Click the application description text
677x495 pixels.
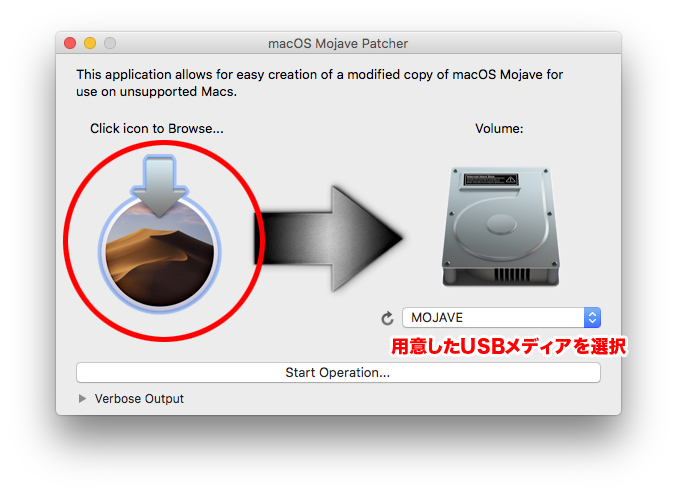coord(320,83)
